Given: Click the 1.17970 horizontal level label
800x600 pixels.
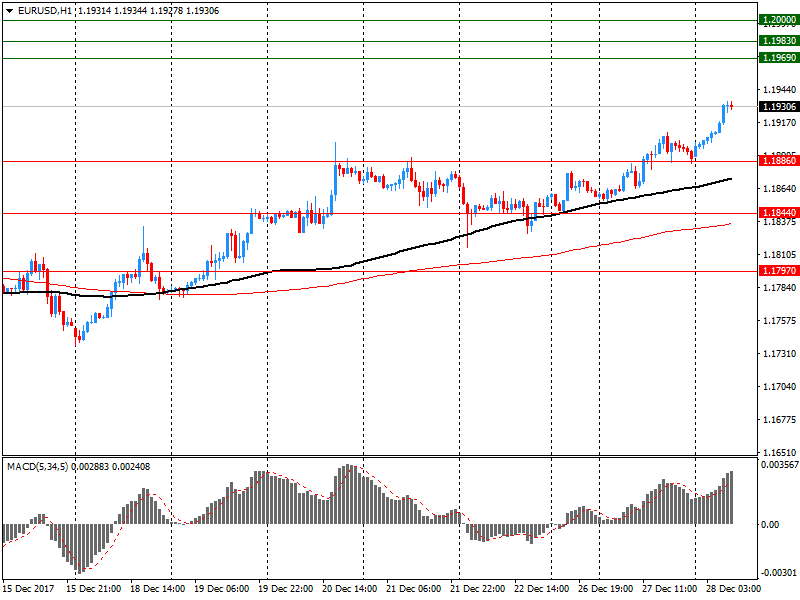Looking at the screenshot, I should pos(778,271).
